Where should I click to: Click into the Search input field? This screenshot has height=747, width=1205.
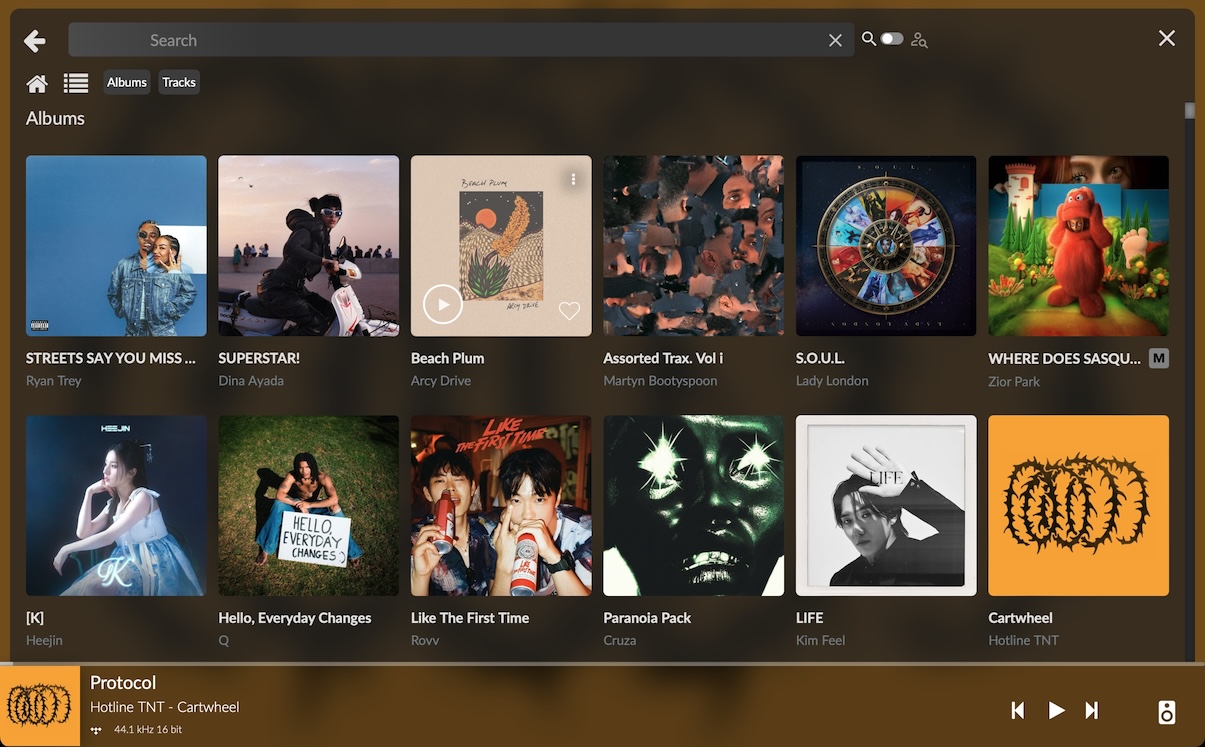[461, 40]
